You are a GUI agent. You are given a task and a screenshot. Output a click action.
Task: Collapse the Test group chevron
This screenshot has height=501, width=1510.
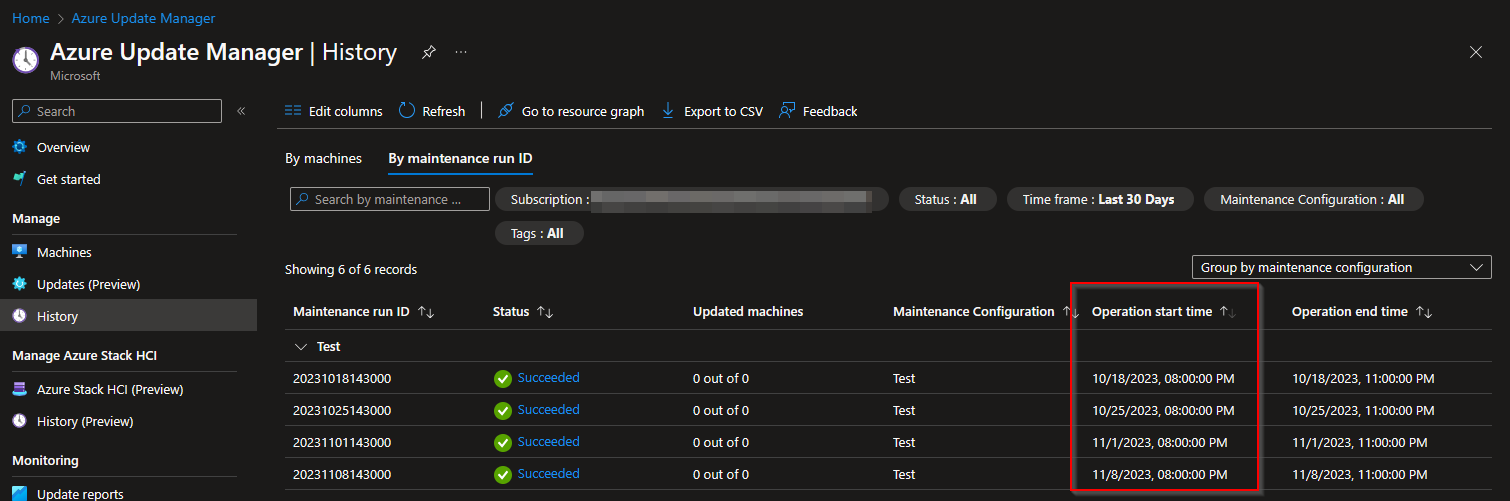(x=301, y=347)
